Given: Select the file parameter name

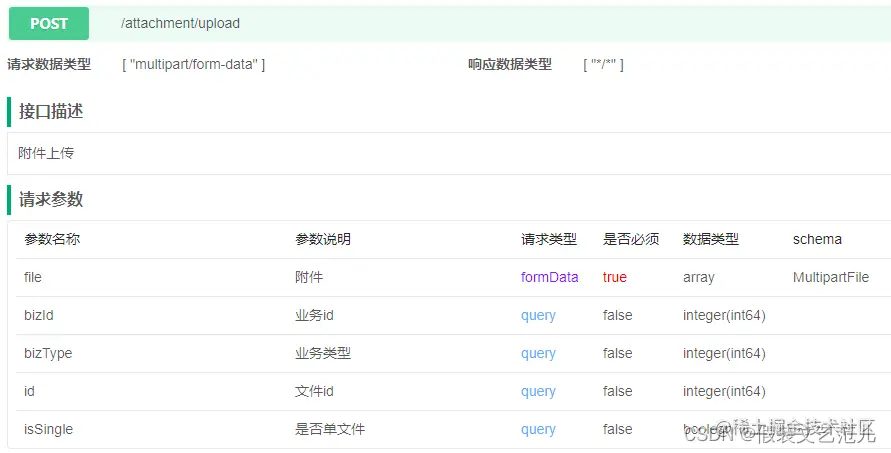Looking at the screenshot, I should click(33, 277).
